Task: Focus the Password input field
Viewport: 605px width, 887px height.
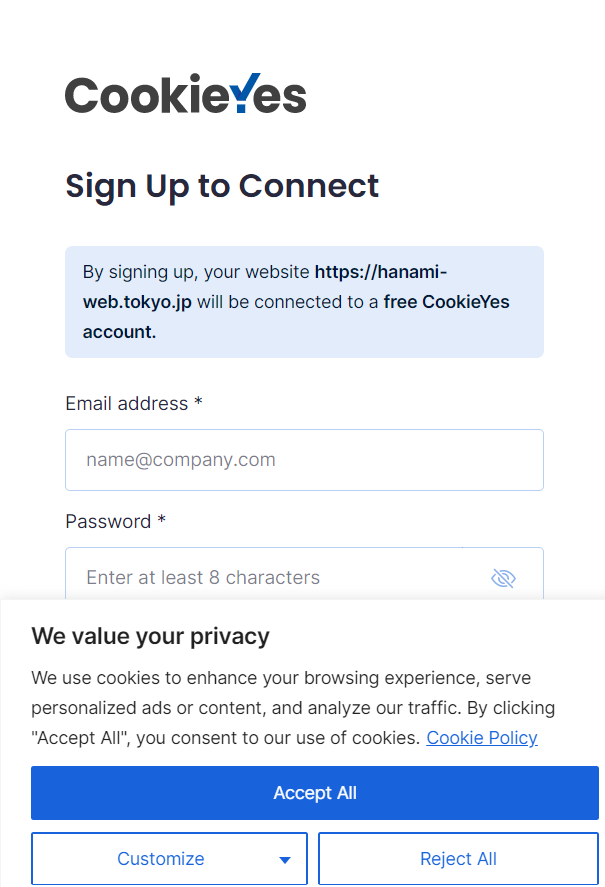Action: (x=280, y=577)
